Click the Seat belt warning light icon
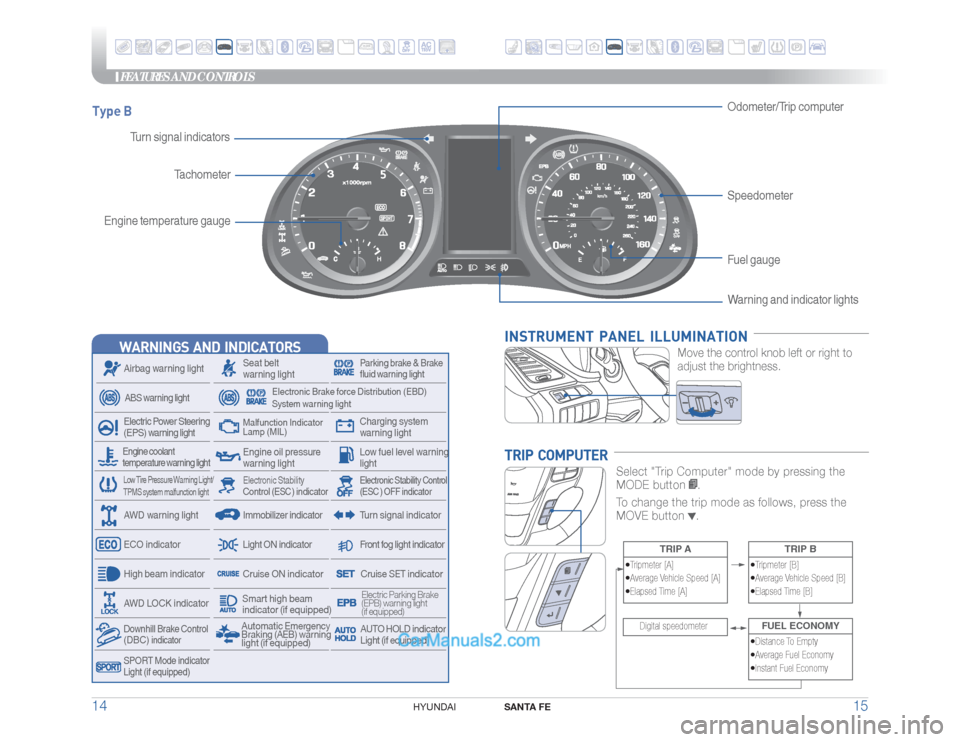 pos(228,368)
